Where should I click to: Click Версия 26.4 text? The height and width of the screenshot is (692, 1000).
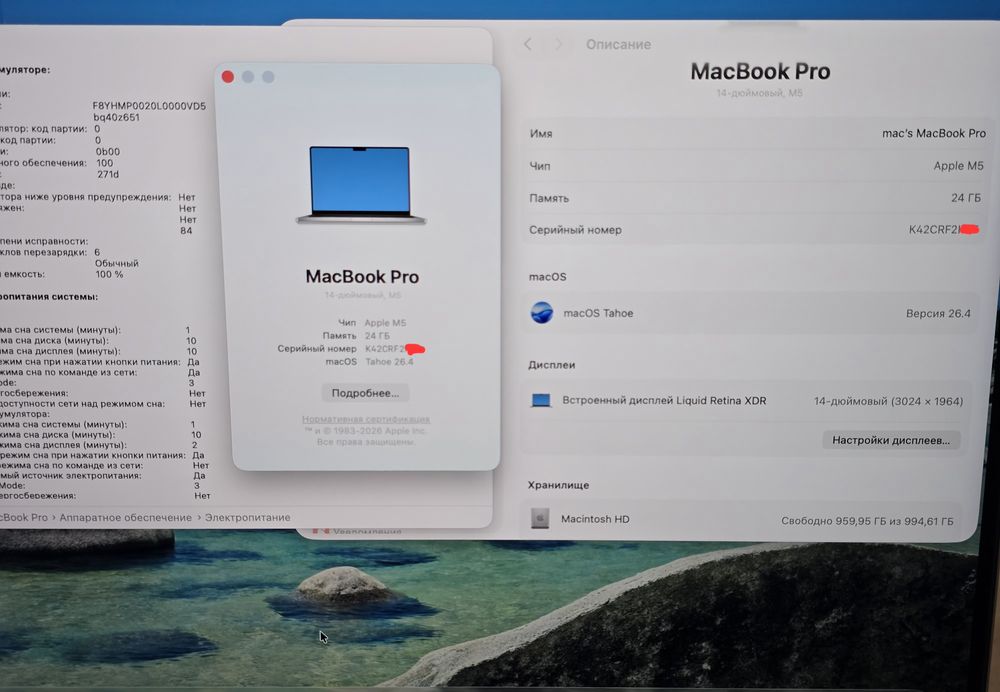(x=938, y=313)
